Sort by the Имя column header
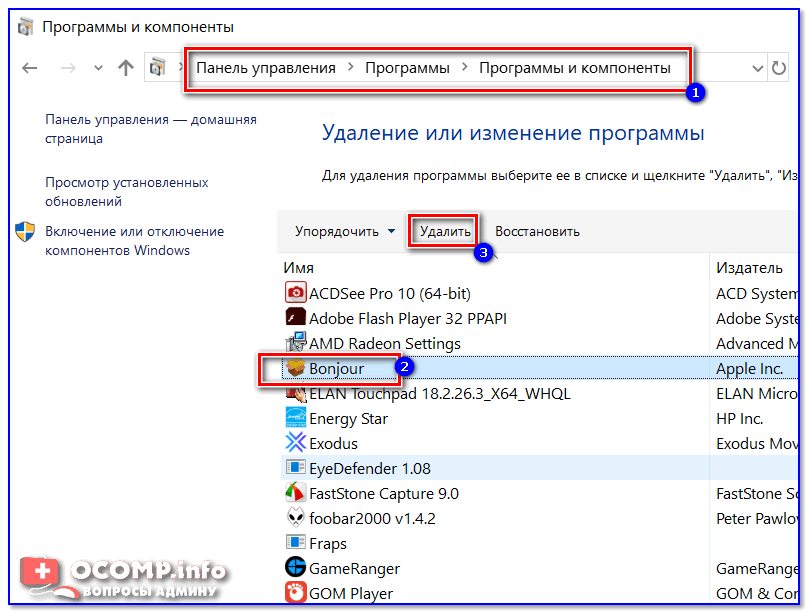This screenshot has width=808, height=613. click(298, 268)
